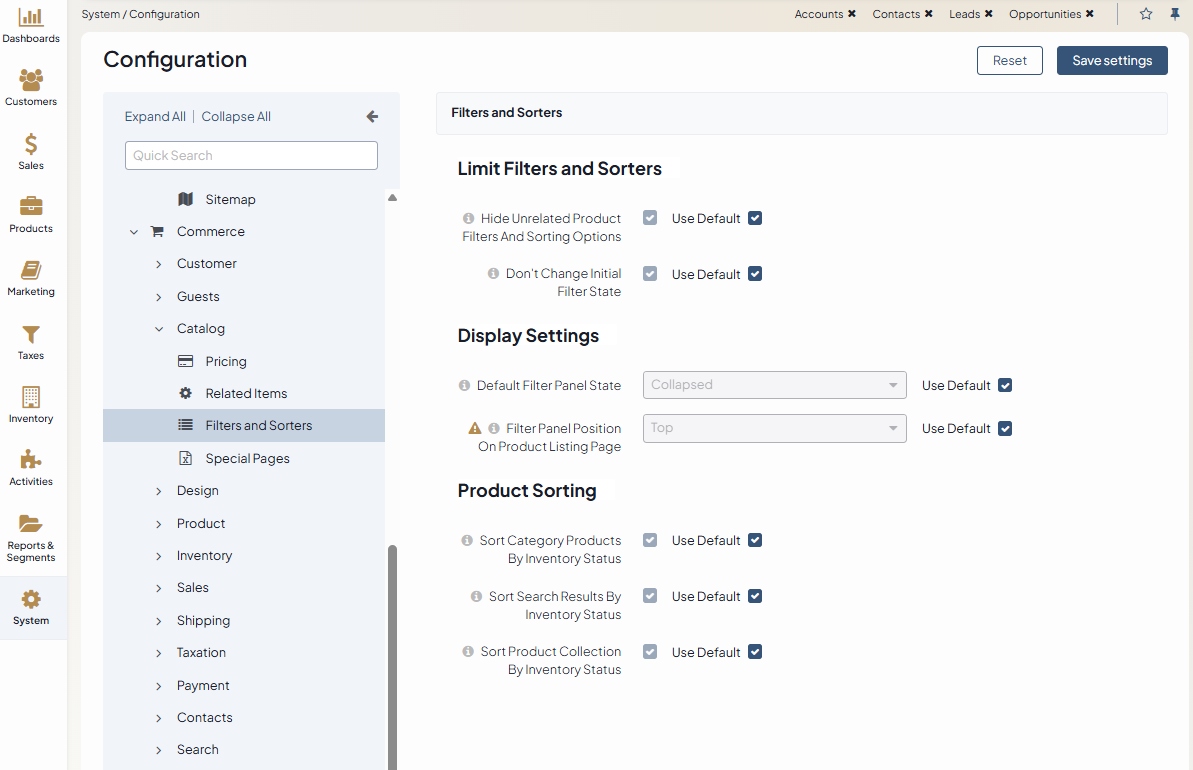Collapse the Commerce tree node
Viewport: 1193px width, 770px height.
[x=134, y=232]
